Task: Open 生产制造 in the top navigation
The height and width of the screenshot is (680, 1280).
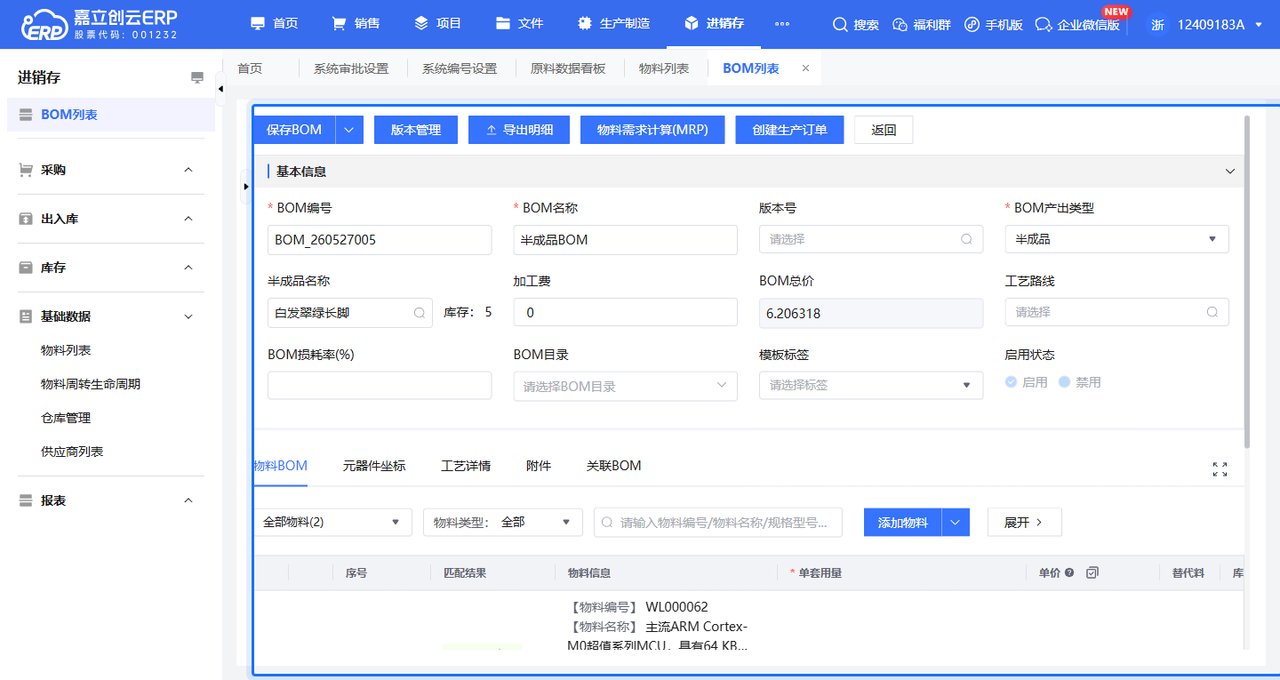Action: click(x=614, y=24)
